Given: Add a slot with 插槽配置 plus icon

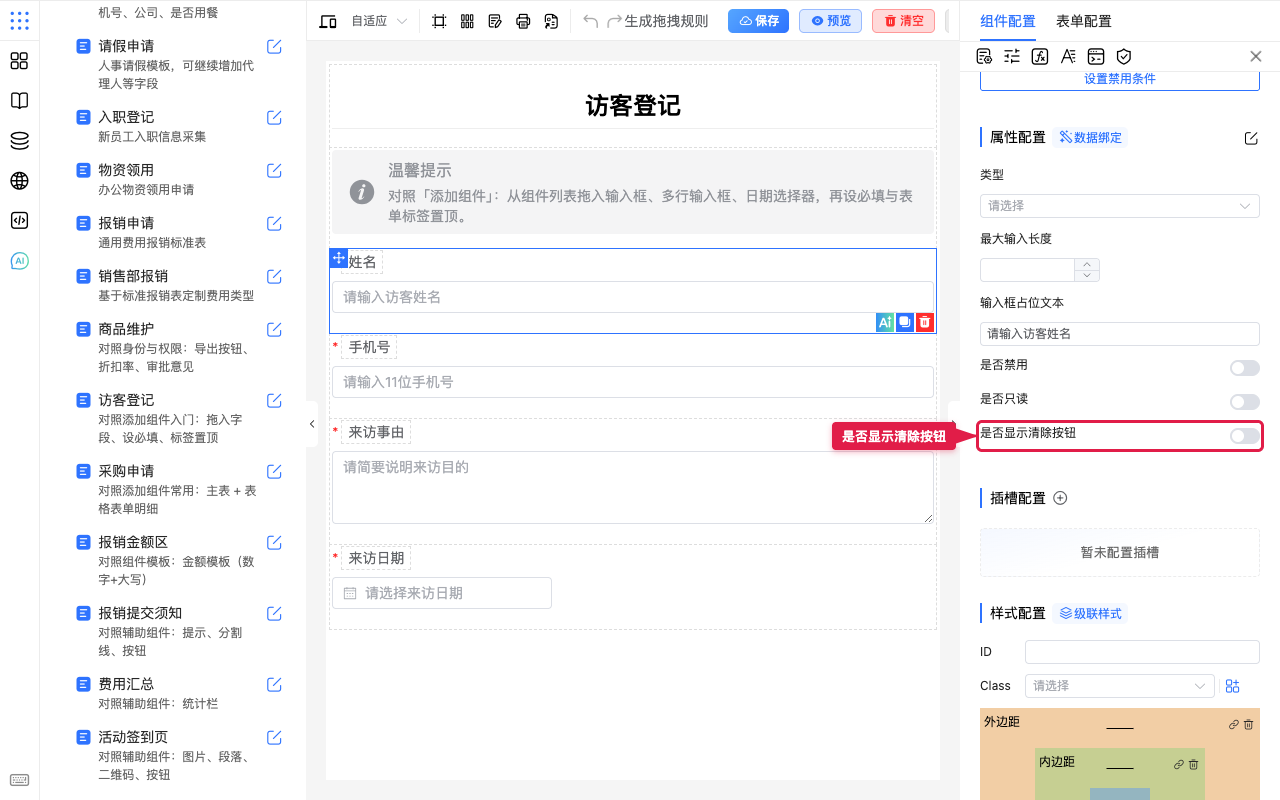Looking at the screenshot, I should point(1061,498).
